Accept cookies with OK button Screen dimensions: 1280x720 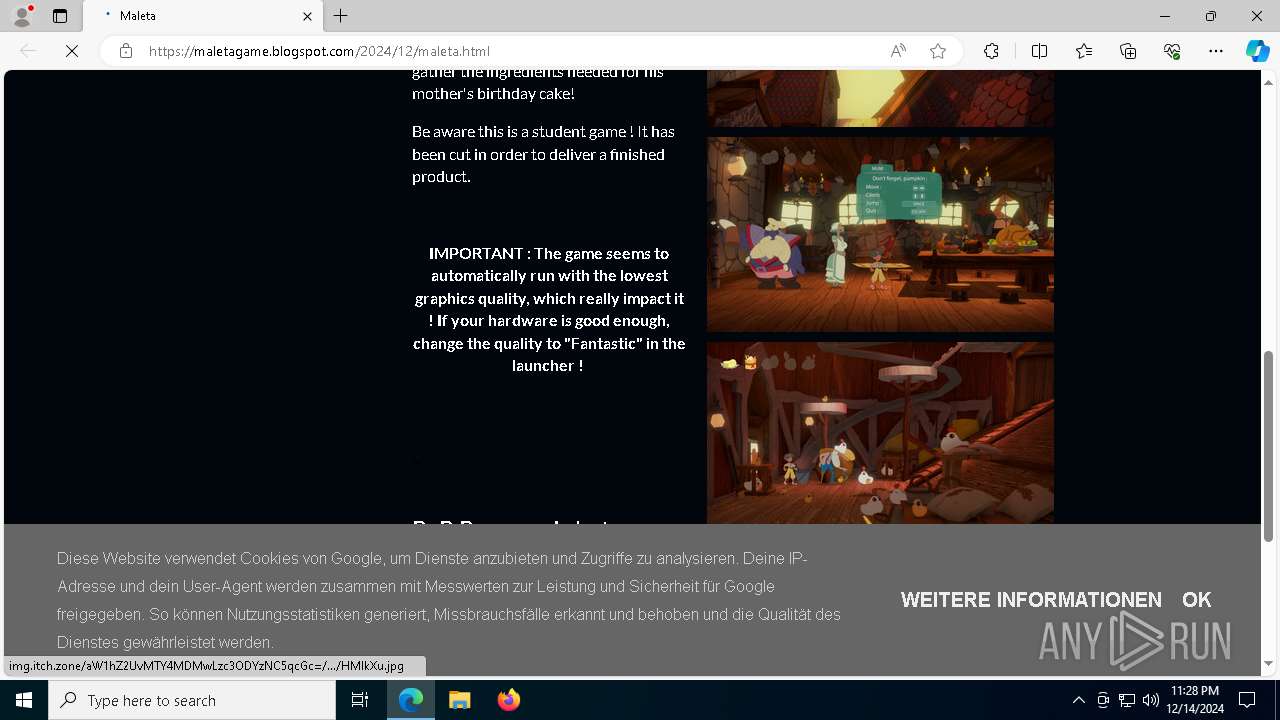(x=1196, y=600)
